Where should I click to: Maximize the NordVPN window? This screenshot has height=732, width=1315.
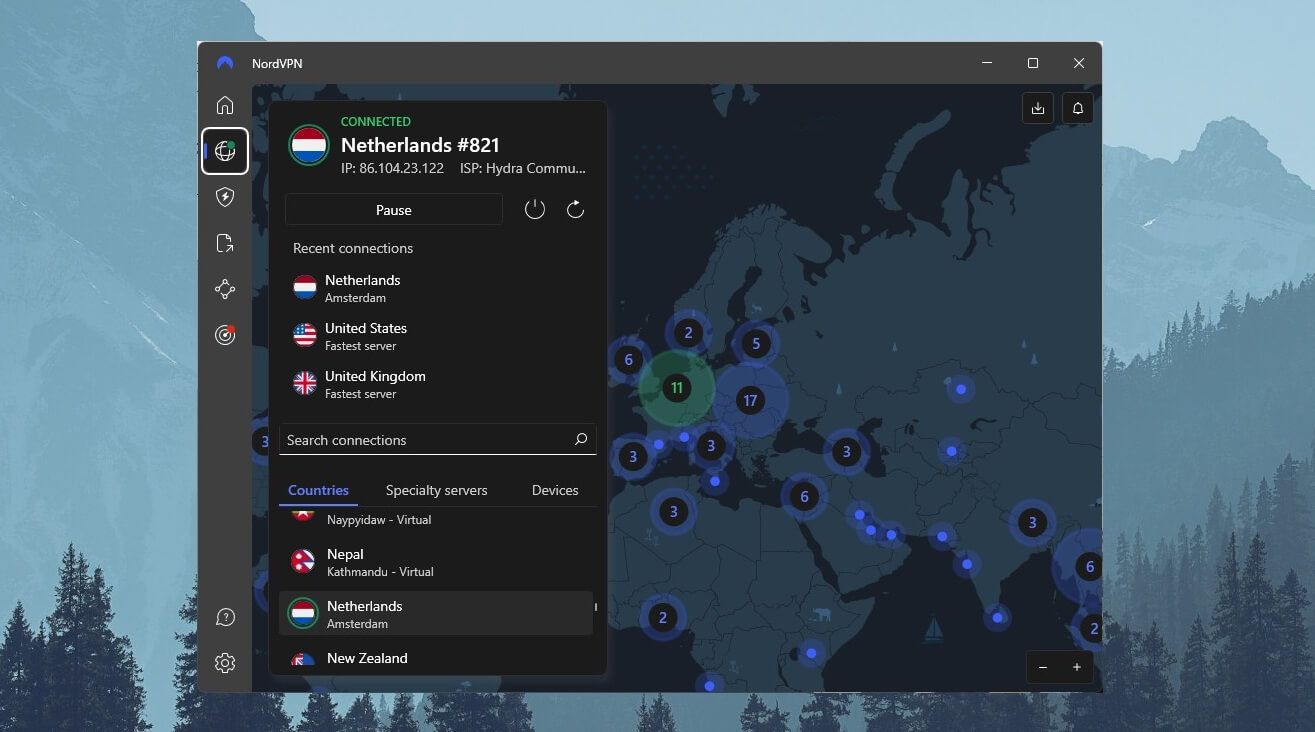point(1033,63)
